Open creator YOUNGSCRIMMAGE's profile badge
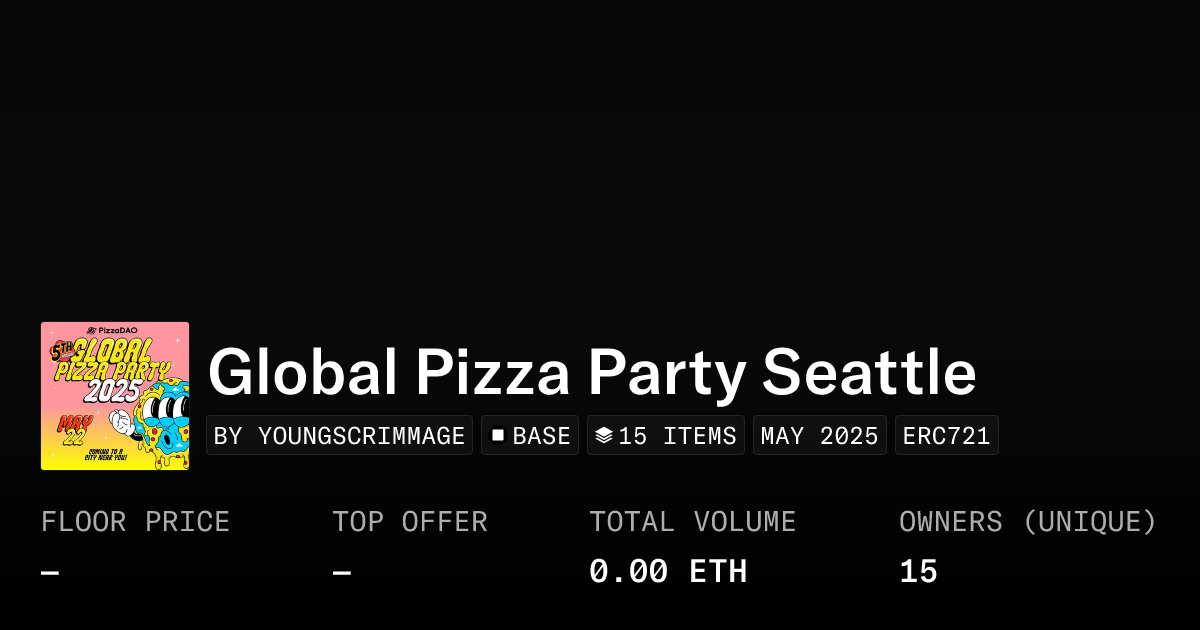The height and width of the screenshot is (630, 1200). [x=339, y=436]
